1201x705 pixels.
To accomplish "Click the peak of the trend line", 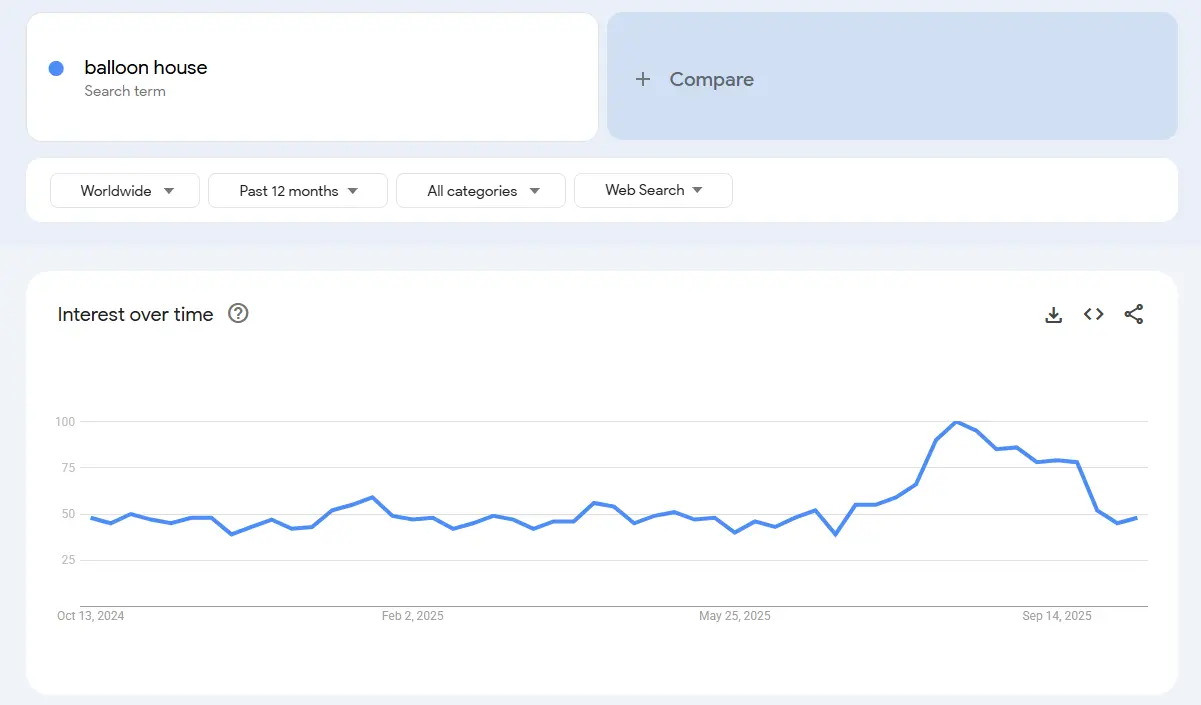I will pos(958,423).
